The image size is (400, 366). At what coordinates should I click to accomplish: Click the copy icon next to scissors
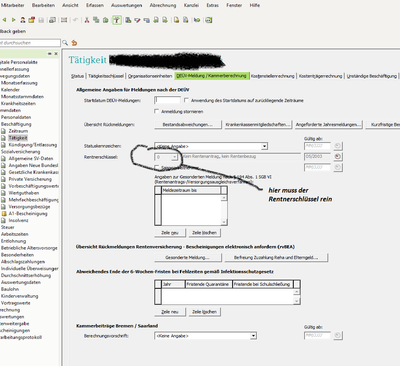coord(96,20)
